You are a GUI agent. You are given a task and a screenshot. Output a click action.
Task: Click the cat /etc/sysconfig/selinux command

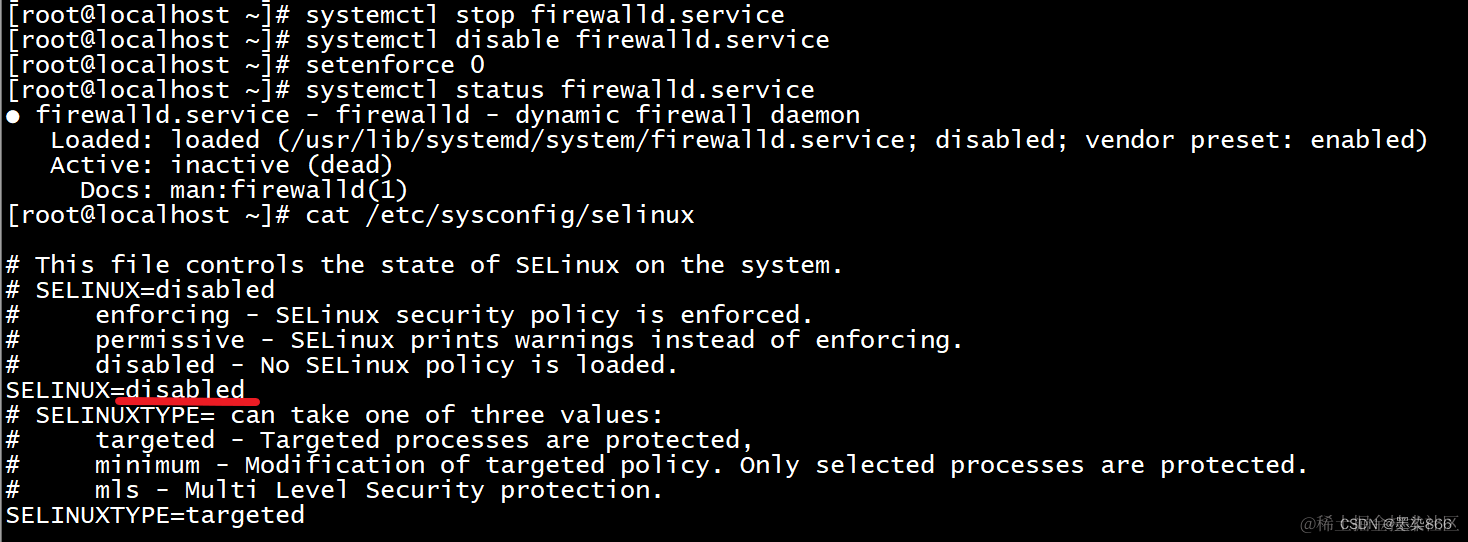click(500, 216)
